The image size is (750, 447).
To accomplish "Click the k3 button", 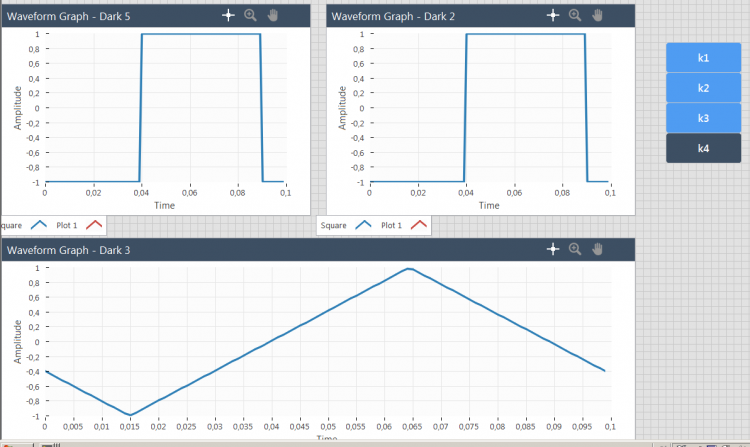I will pos(703,118).
